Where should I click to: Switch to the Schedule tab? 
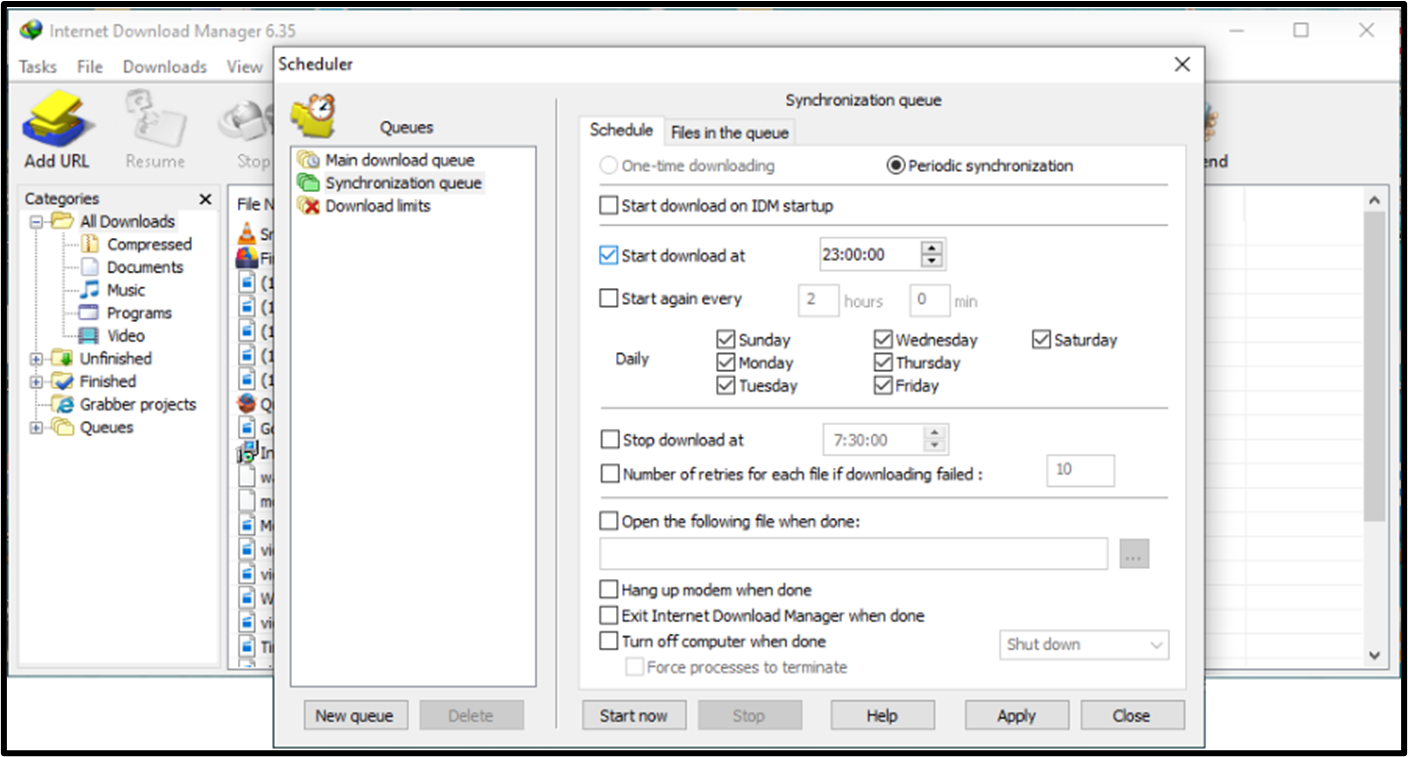click(621, 130)
